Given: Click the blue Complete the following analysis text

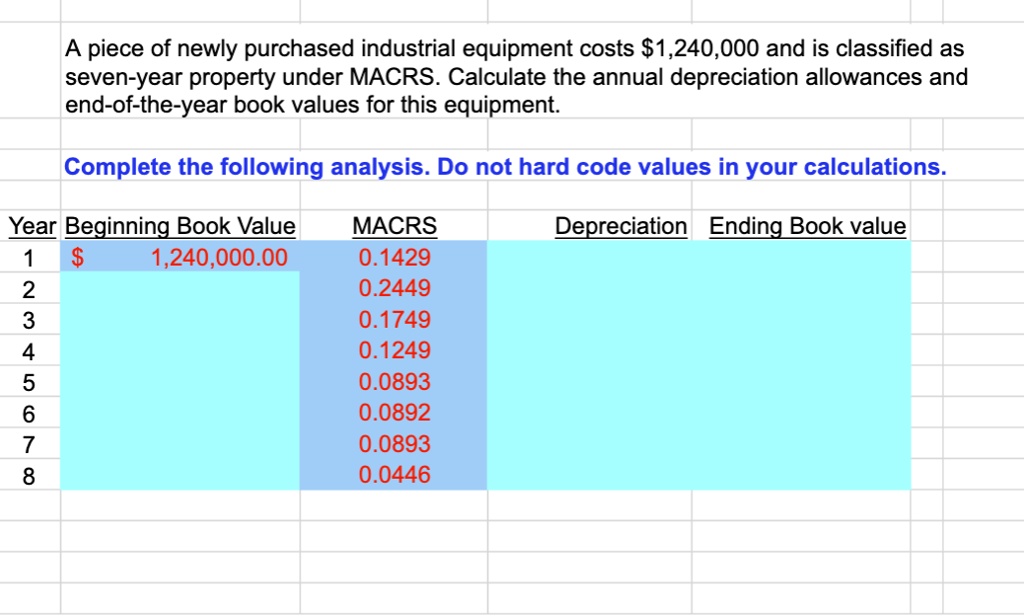Looking at the screenshot, I should coord(504,167).
